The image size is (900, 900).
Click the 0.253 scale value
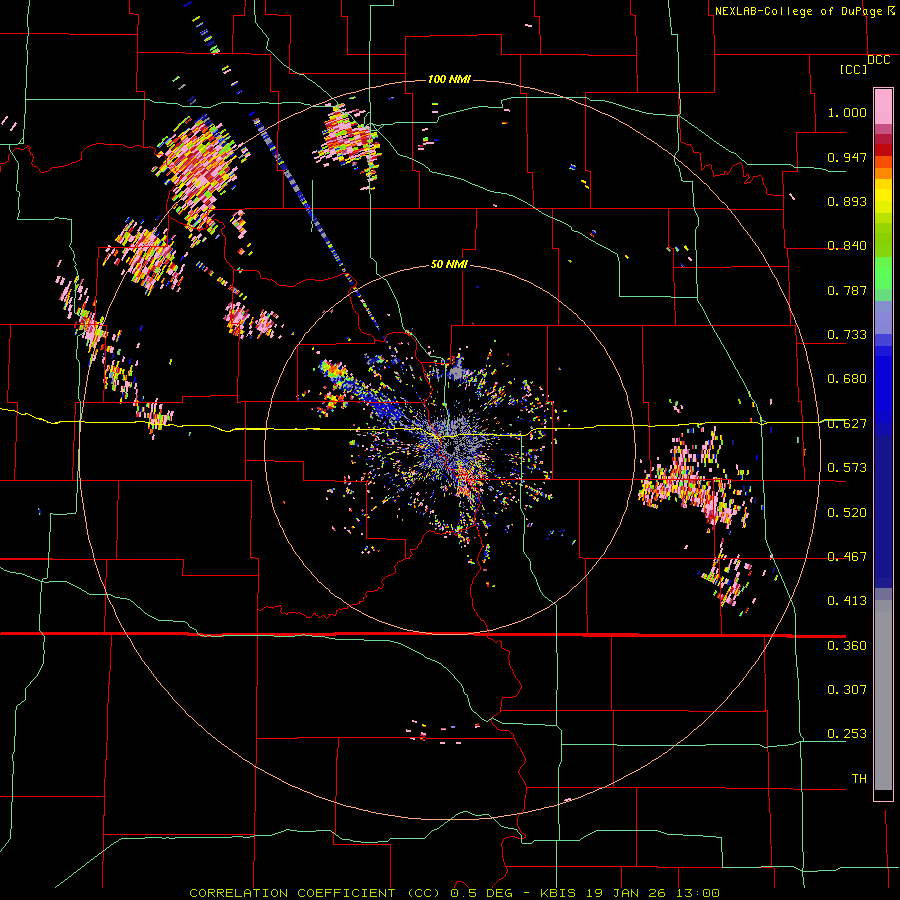tap(847, 734)
